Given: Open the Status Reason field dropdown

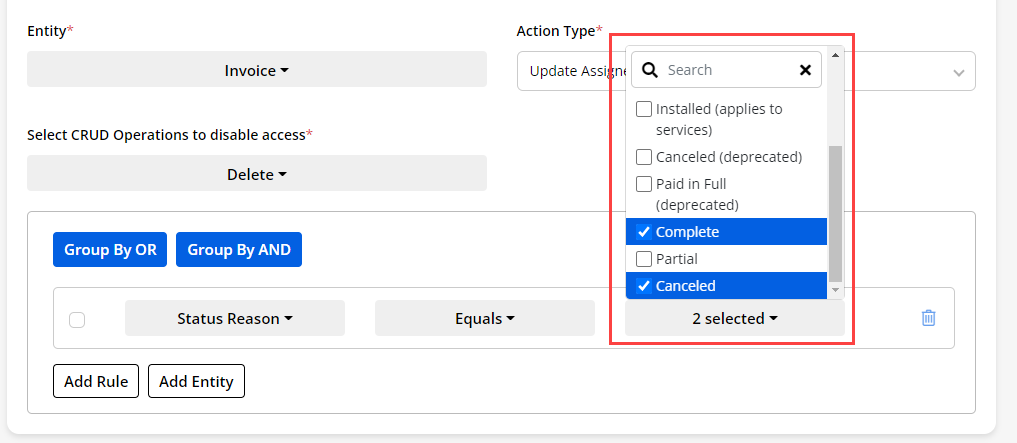Looking at the screenshot, I should tap(235, 319).
